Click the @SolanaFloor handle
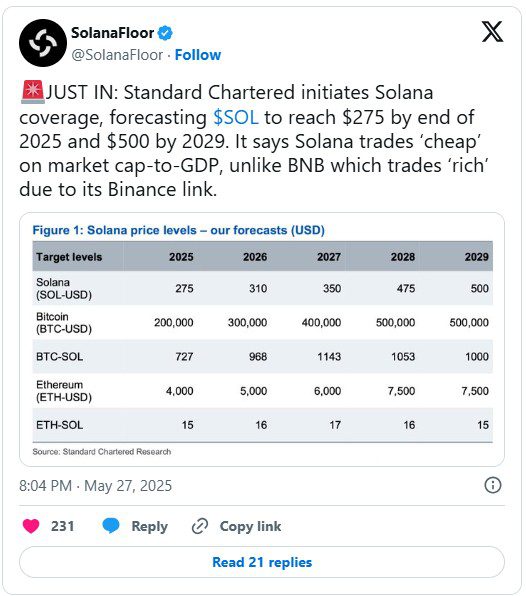 (x=117, y=55)
